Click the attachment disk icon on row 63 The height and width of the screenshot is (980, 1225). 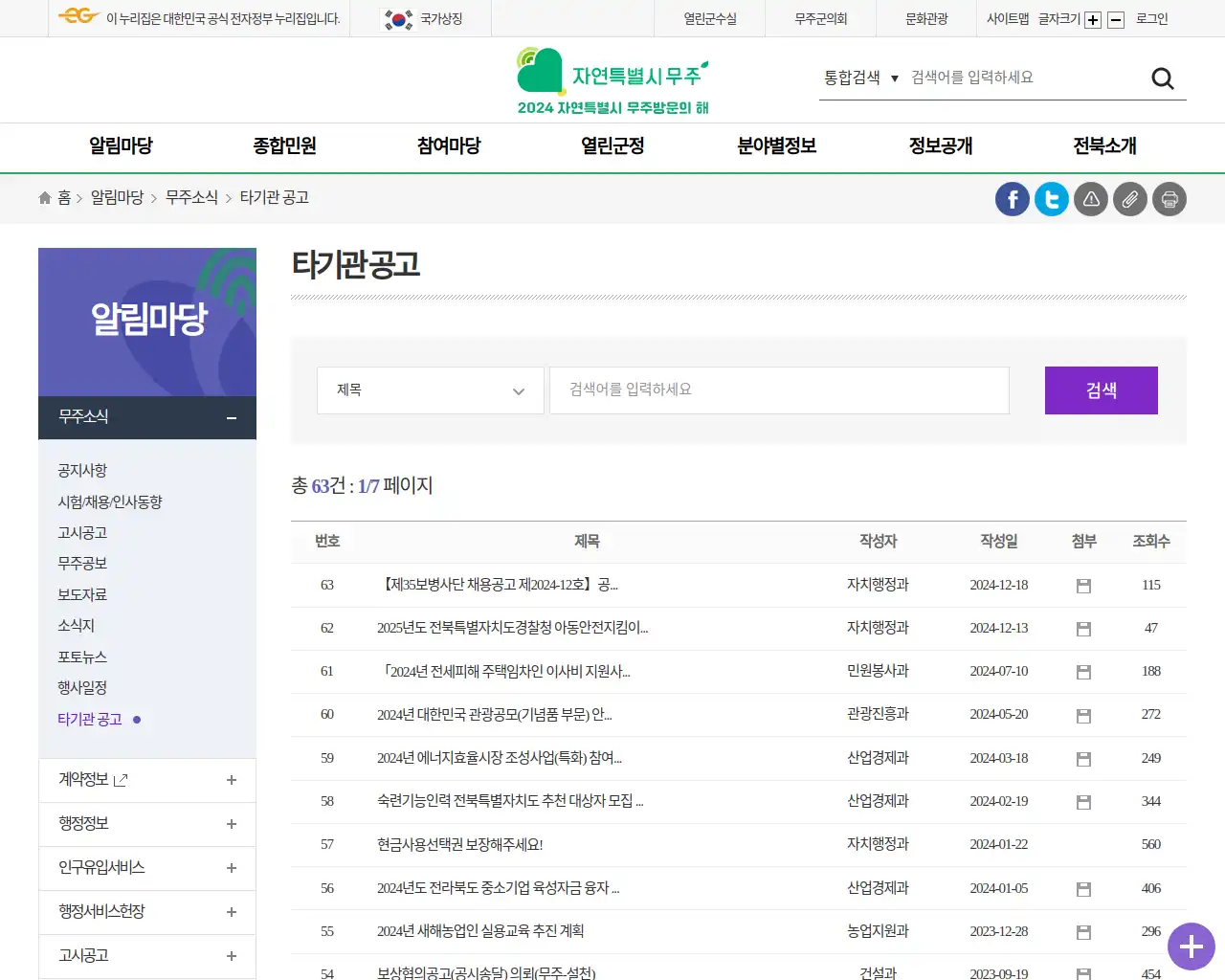pyautogui.click(x=1083, y=585)
